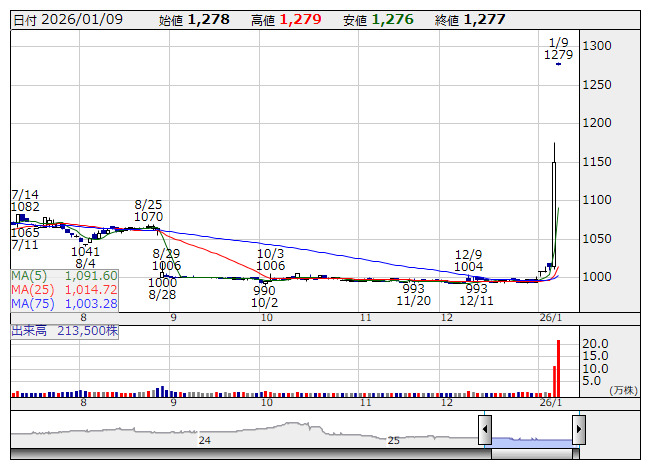This screenshot has width=653, height=470.
Task: Click the 1/9 high marker 1279
Action: pos(558,56)
